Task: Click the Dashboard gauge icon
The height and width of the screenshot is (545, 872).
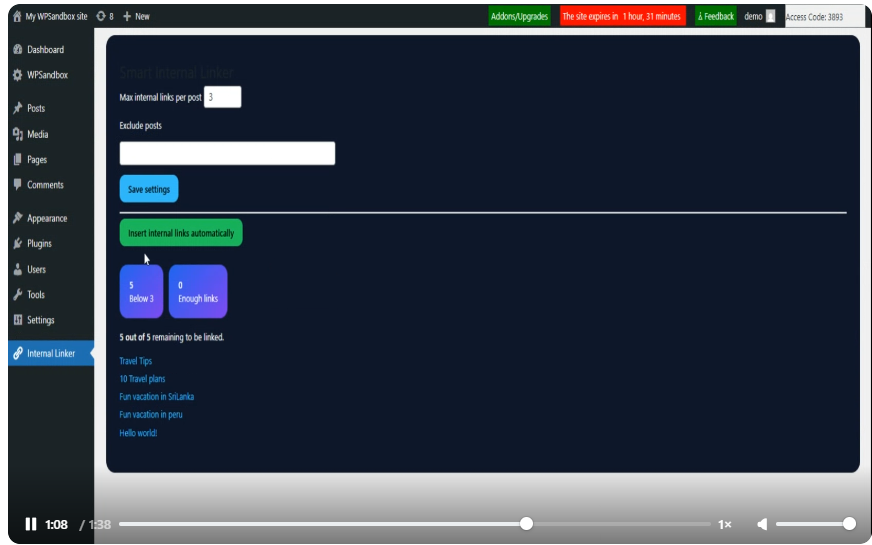Action: pos(18,49)
